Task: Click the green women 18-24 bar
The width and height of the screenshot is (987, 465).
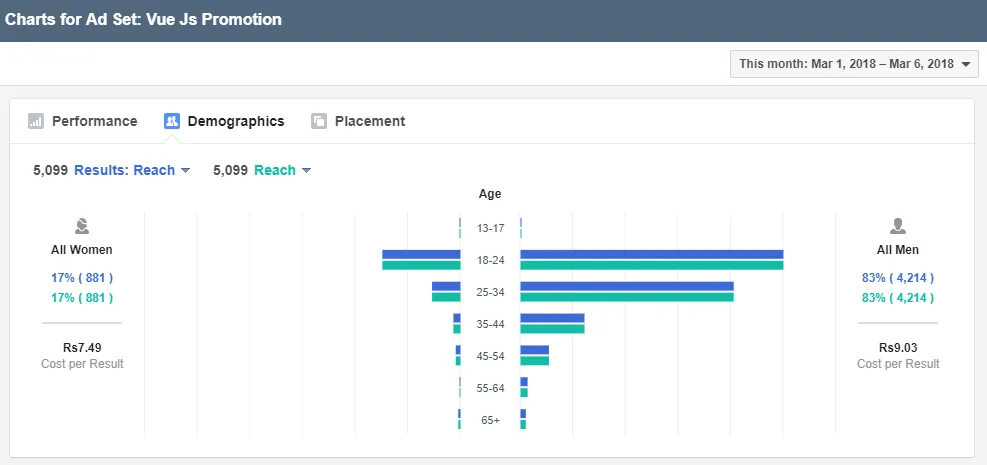Action: (x=421, y=265)
